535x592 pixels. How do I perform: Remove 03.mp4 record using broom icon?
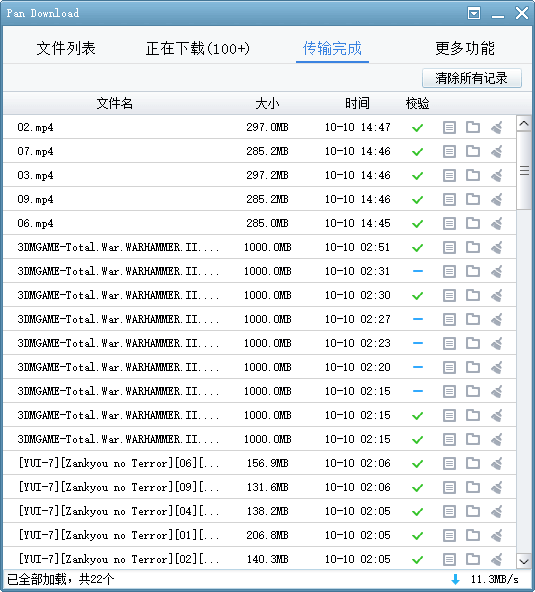click(497, 176)
